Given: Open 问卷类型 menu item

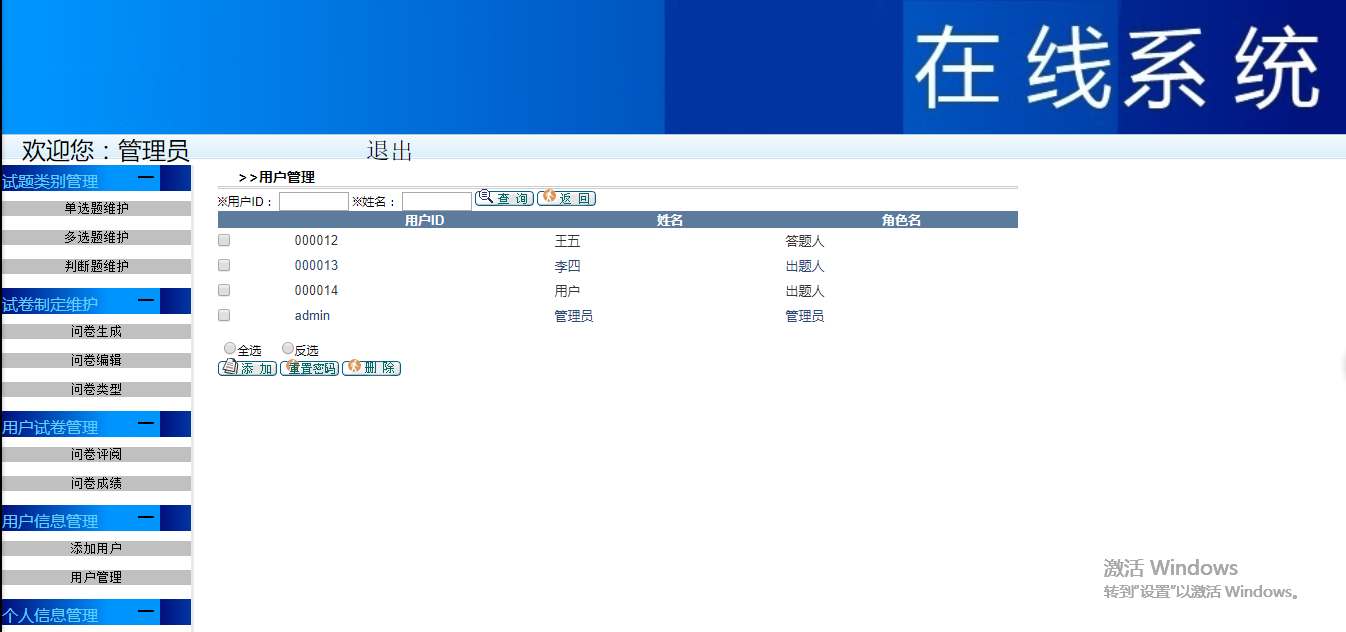Looking at the screenshot, I should tap(96, 389).
